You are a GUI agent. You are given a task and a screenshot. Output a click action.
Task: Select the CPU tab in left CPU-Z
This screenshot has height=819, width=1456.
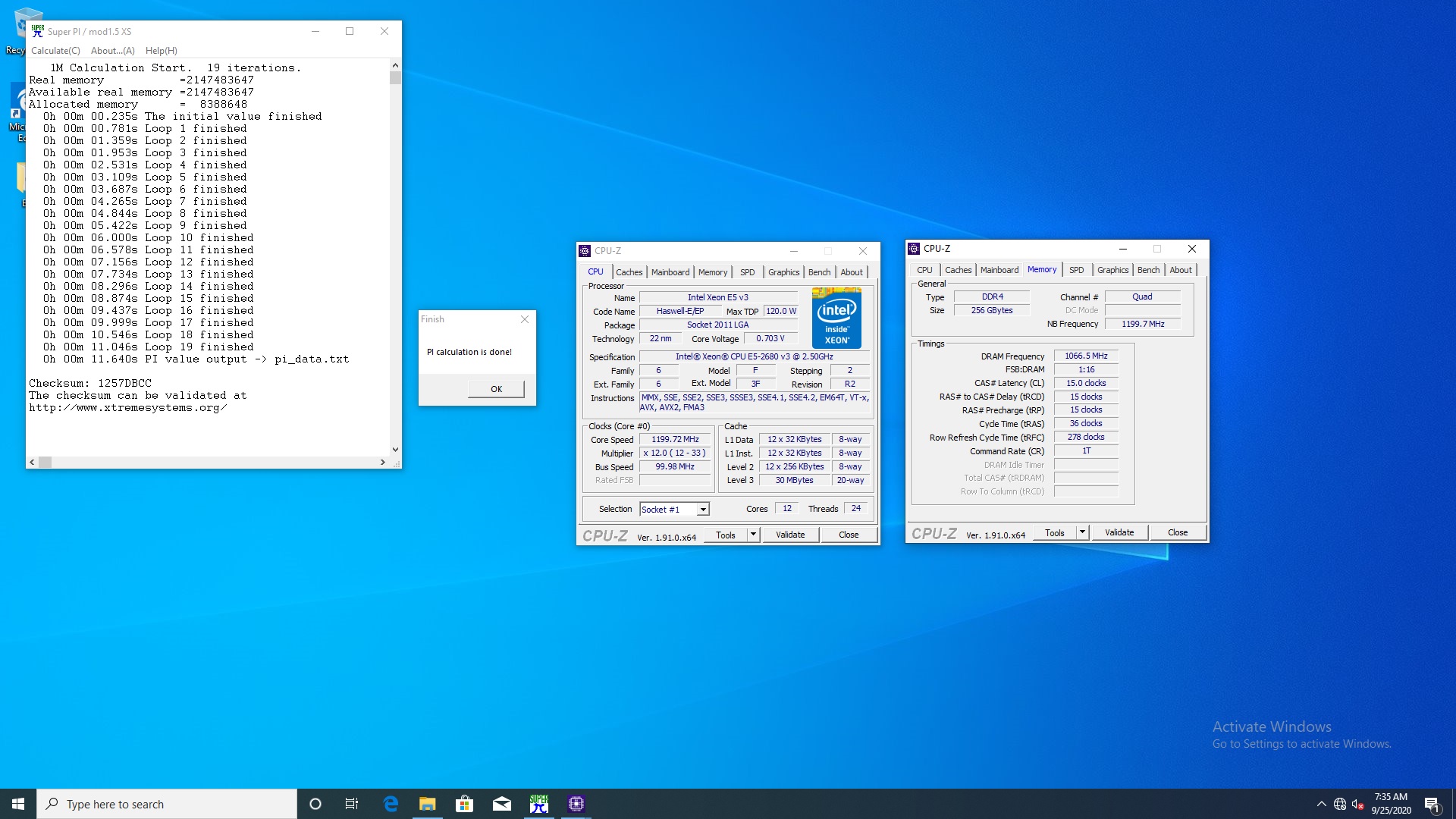click(595, 271)
